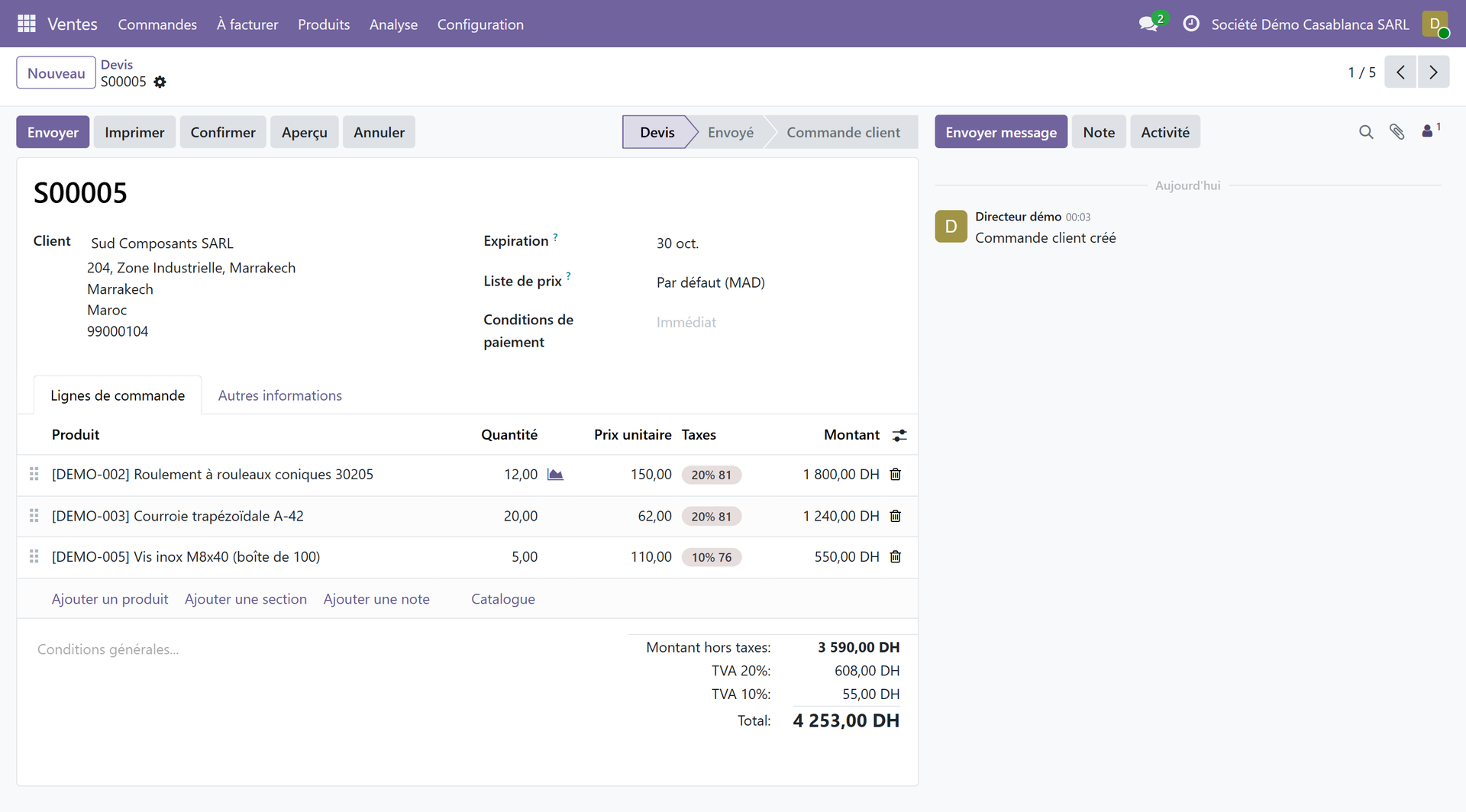The image size is (1466, 812).
Task: Open the gear actions menu beside S00005
Action: [x=160, y=82]
